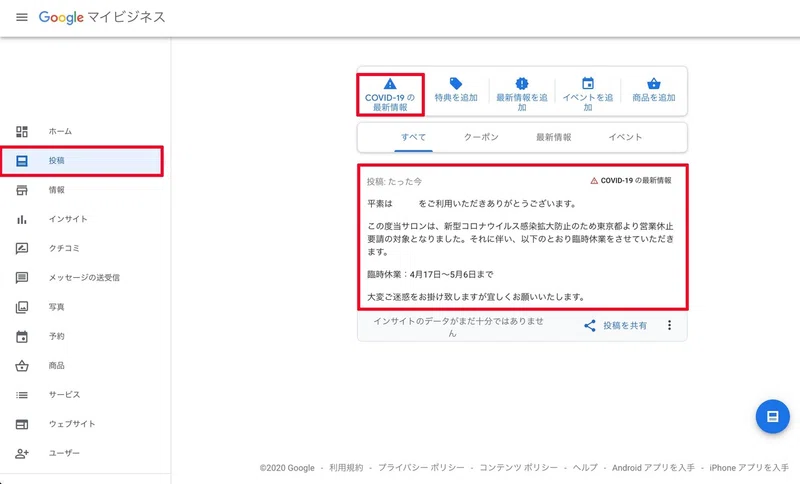Click the add latest update badge icon

click(x=521, y=83)
